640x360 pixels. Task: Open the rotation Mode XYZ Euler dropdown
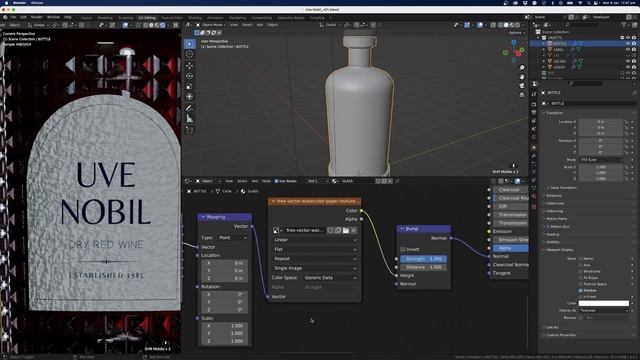pyautogui.click(x=602, y=160)
